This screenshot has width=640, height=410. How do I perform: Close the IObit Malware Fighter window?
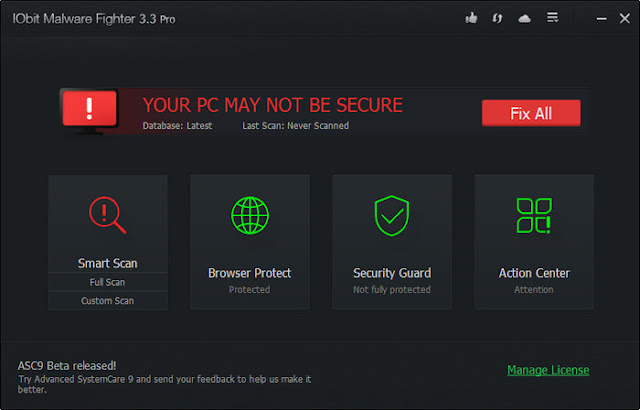tap(624, 18)
